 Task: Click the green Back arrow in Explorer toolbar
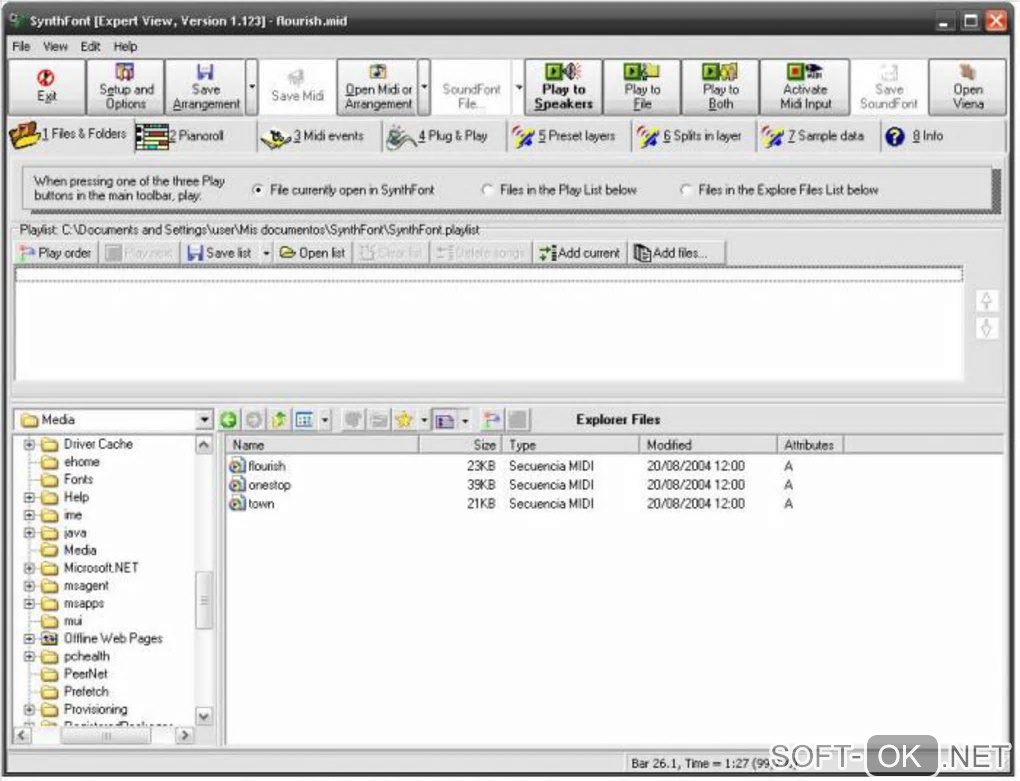point(228,420)
